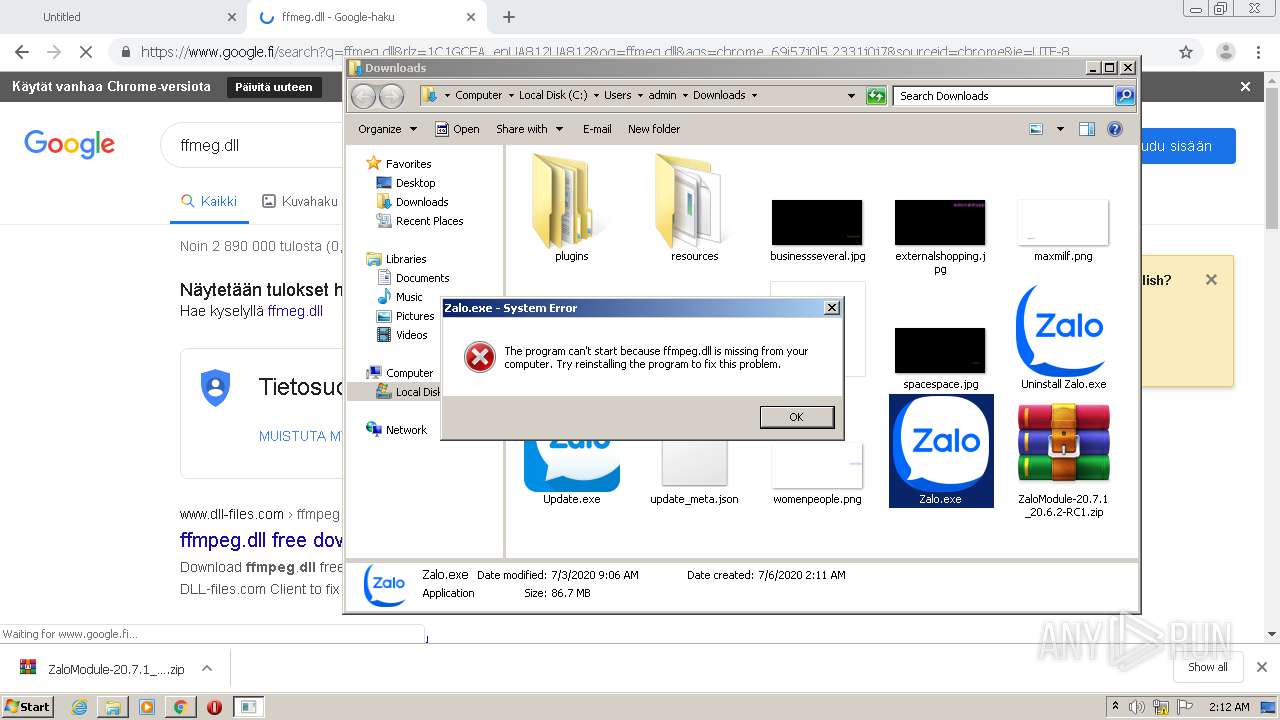Screen dimensions: 1280x720
Task: Click the Search Downloads field
Action: (1003, 96)
